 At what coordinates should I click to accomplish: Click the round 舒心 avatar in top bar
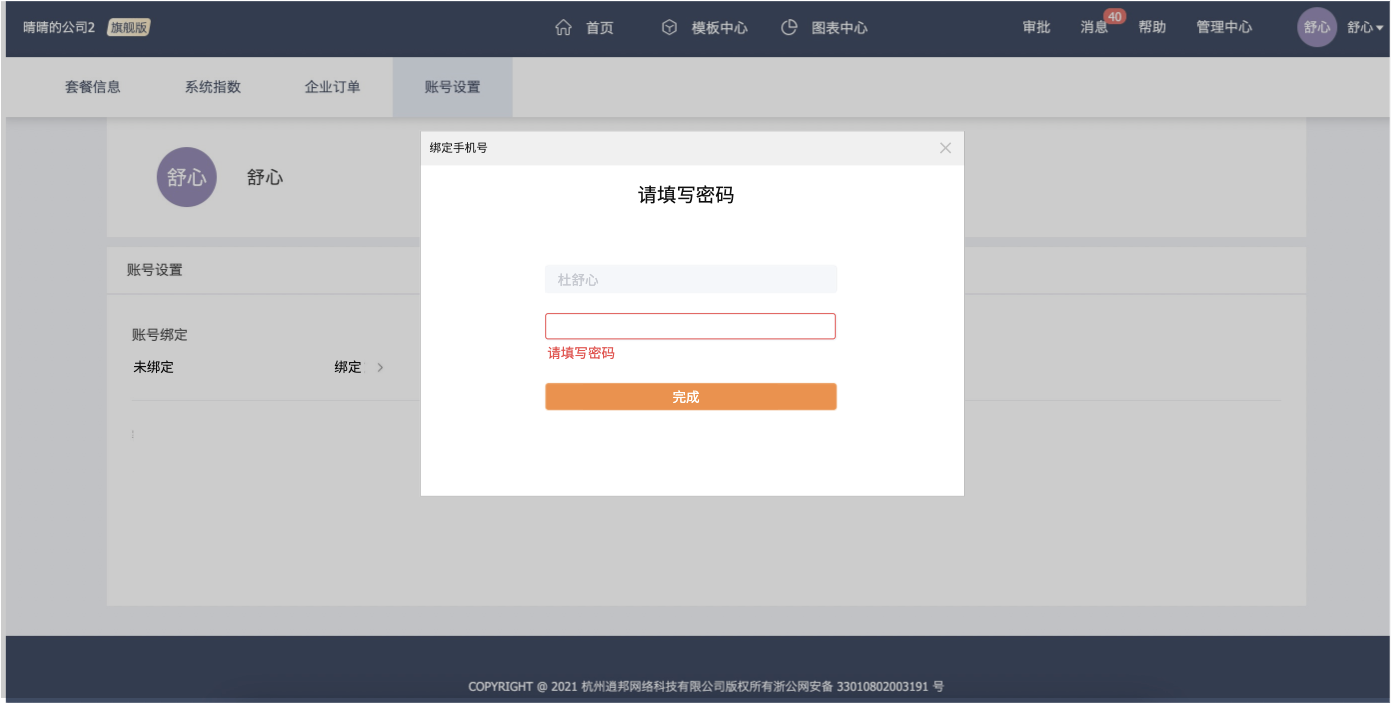point(1316,28)
